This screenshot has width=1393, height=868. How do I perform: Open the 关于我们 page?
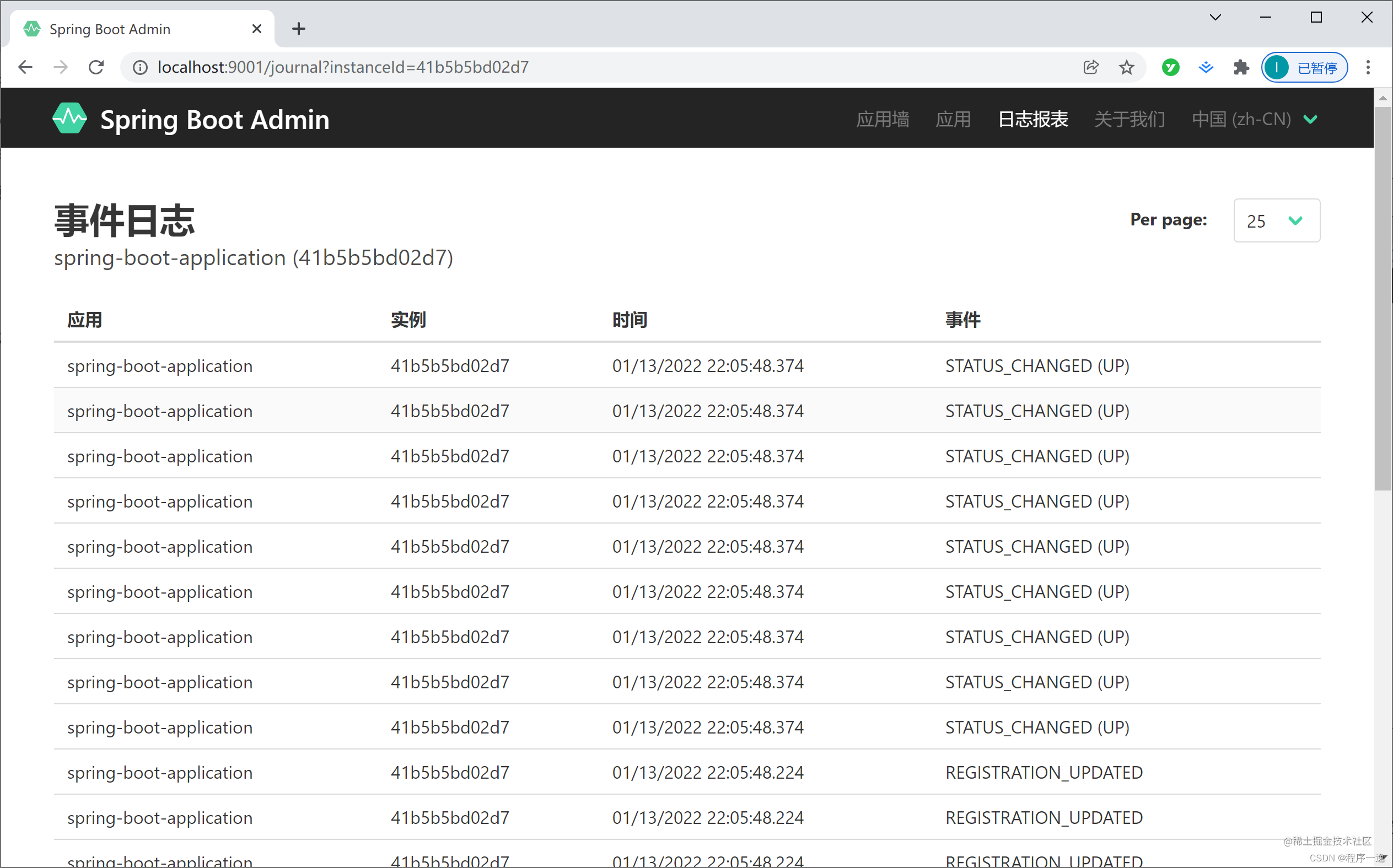[x=1129, y=120]
